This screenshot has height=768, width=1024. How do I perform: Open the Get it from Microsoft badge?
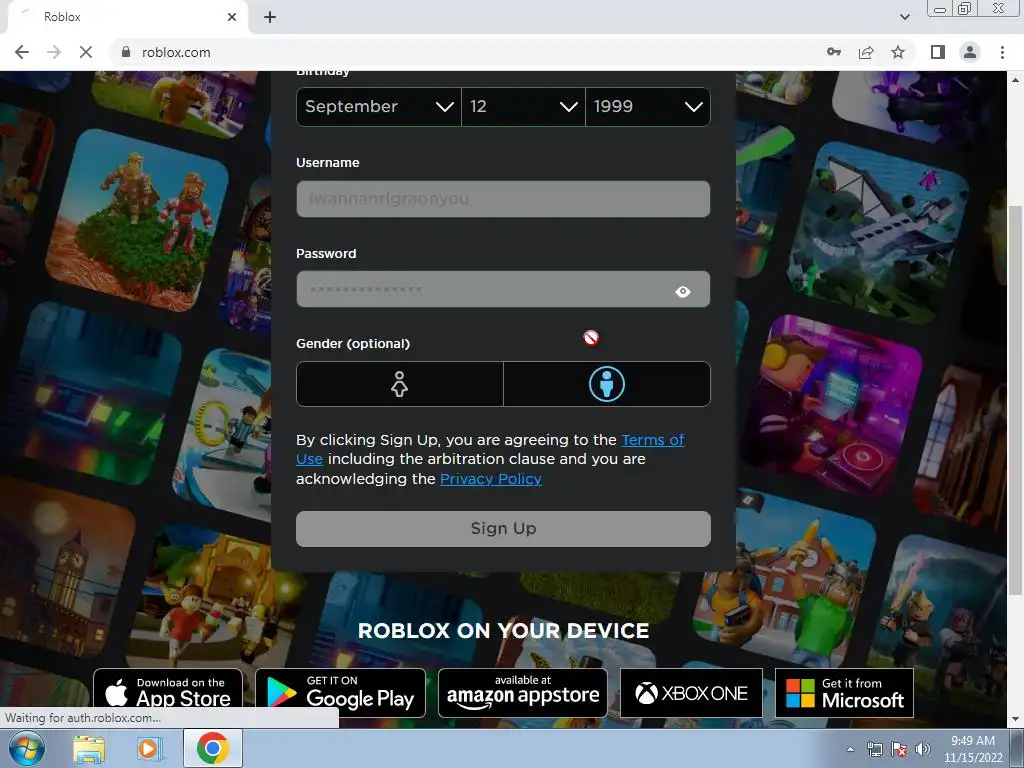tap(844, 692)
